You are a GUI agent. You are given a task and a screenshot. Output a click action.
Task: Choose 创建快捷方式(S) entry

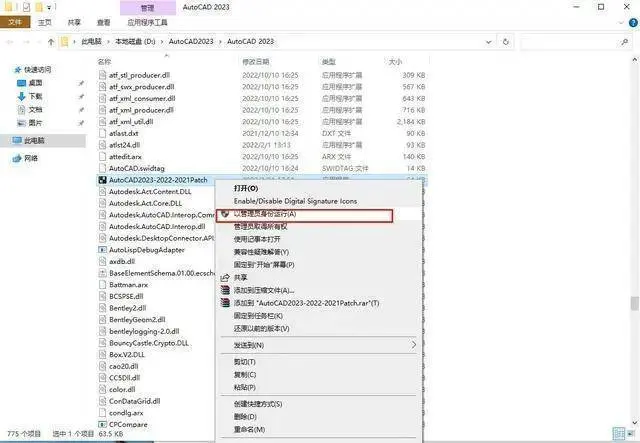(x=258, y=404)
